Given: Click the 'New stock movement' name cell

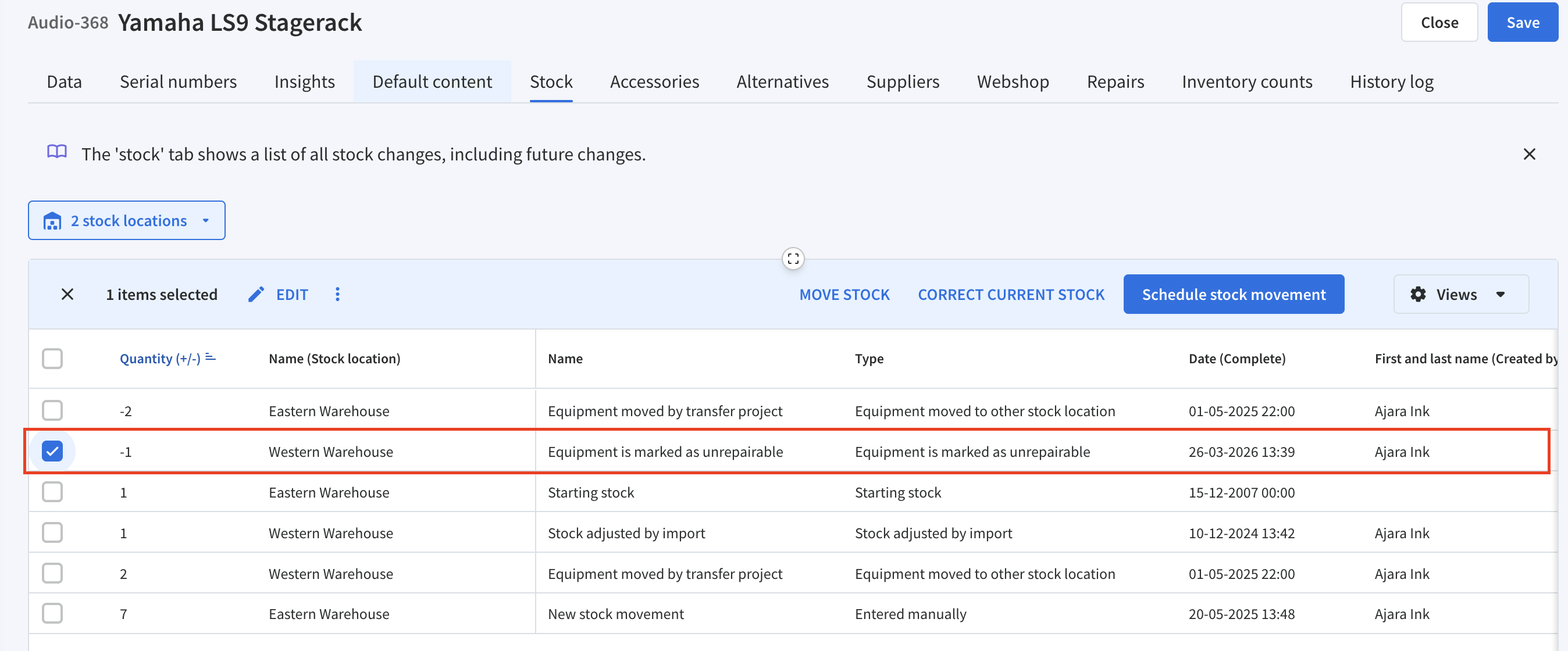Looking at the screenshot, I should point(616,614).
